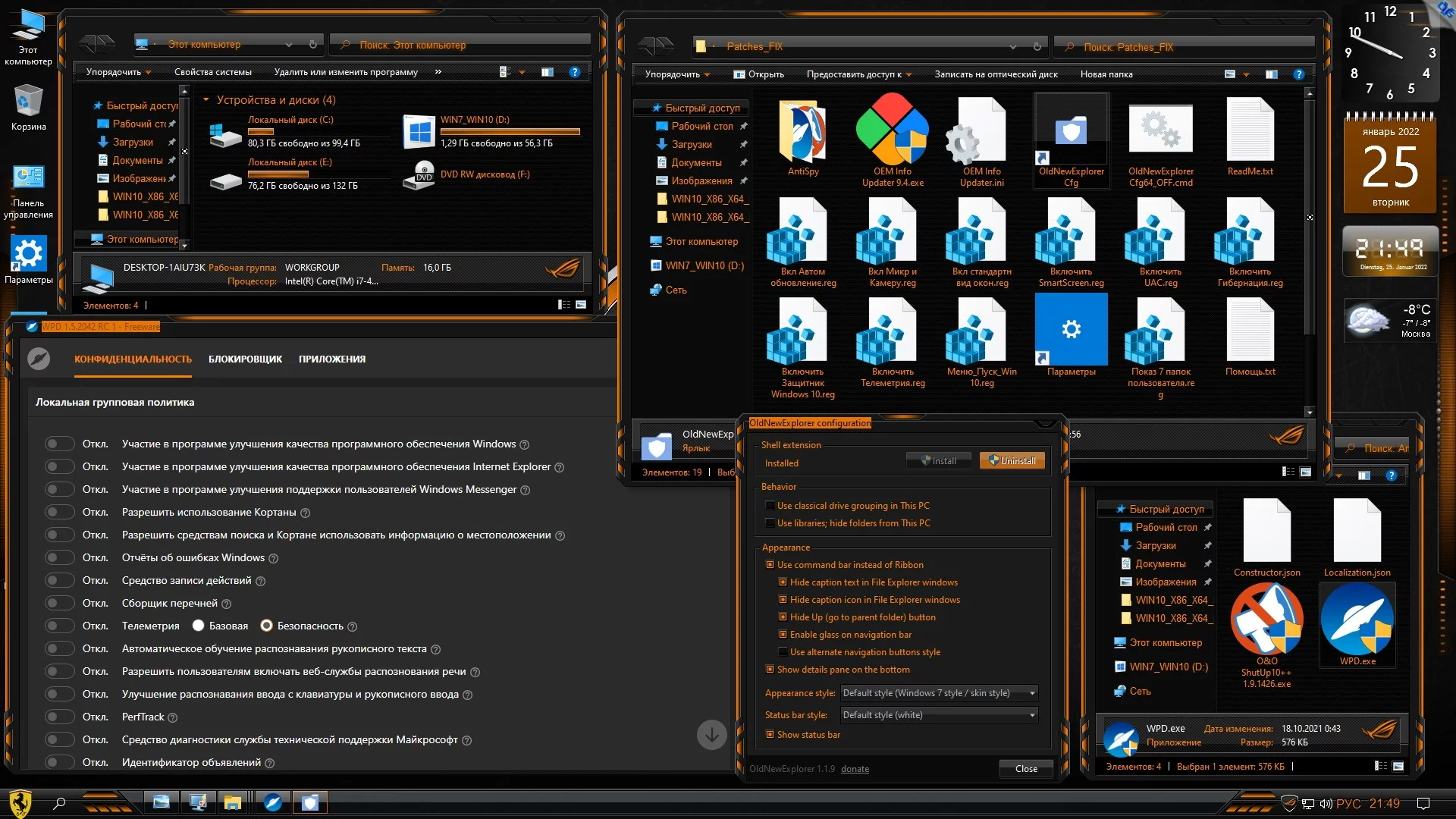
Task: Open OEM Info Updater 9.4.exe icon
Action: [893, 130]
